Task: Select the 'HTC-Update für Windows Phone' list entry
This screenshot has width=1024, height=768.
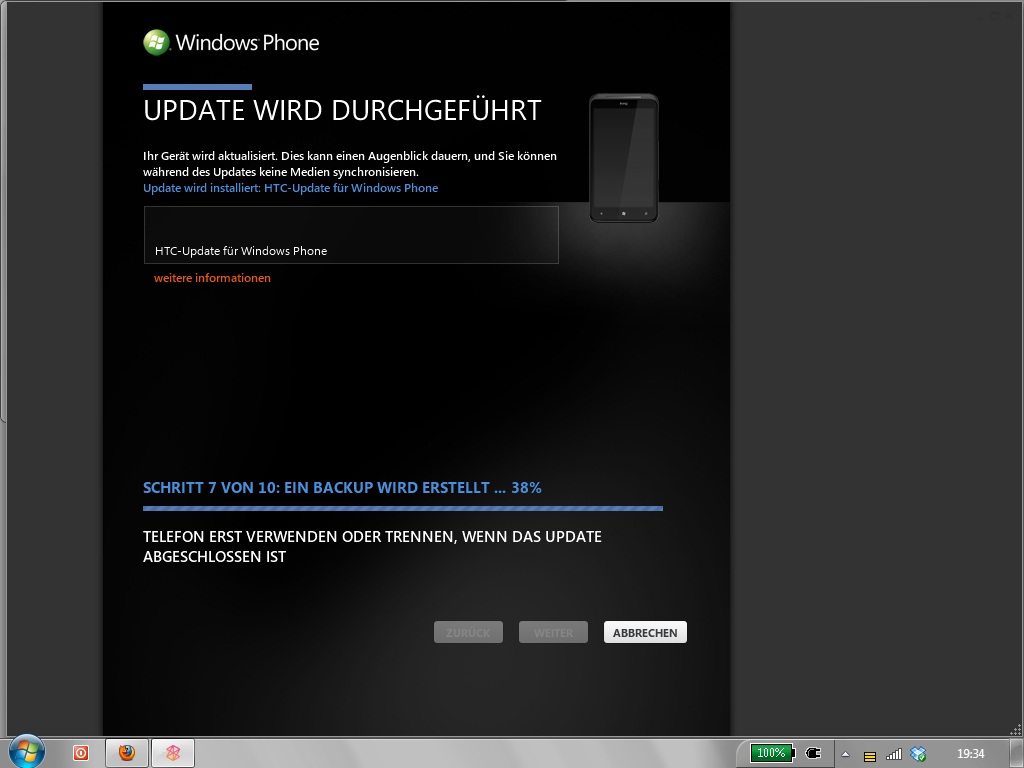Action: (x=351, y=235)
